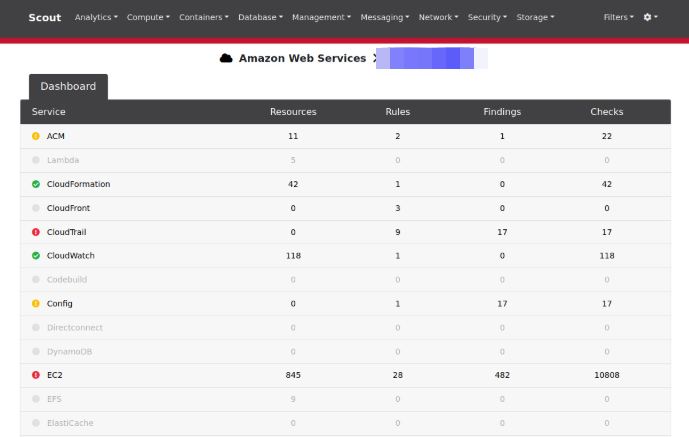Click the CloudTrail rules value 9

pyautogui.click(x=398, y=232)
